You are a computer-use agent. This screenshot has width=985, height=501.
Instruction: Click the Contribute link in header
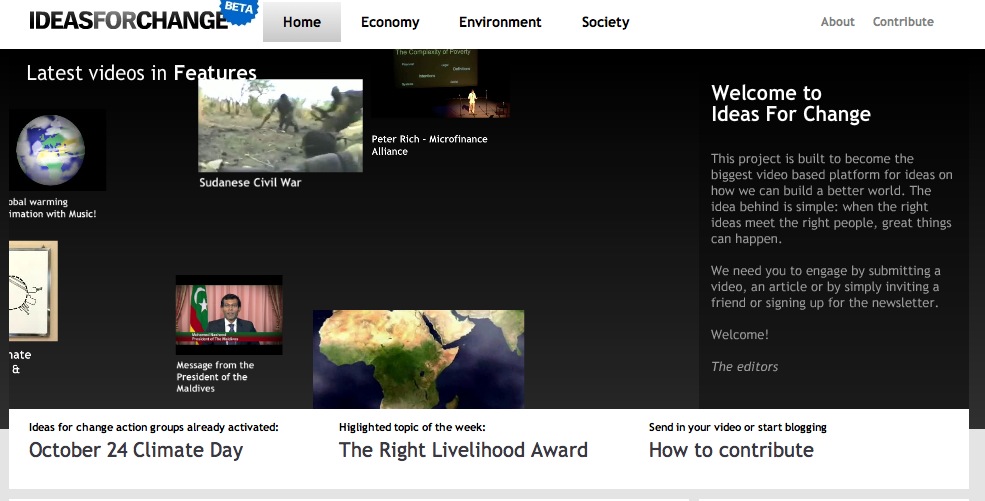(903, 22)
